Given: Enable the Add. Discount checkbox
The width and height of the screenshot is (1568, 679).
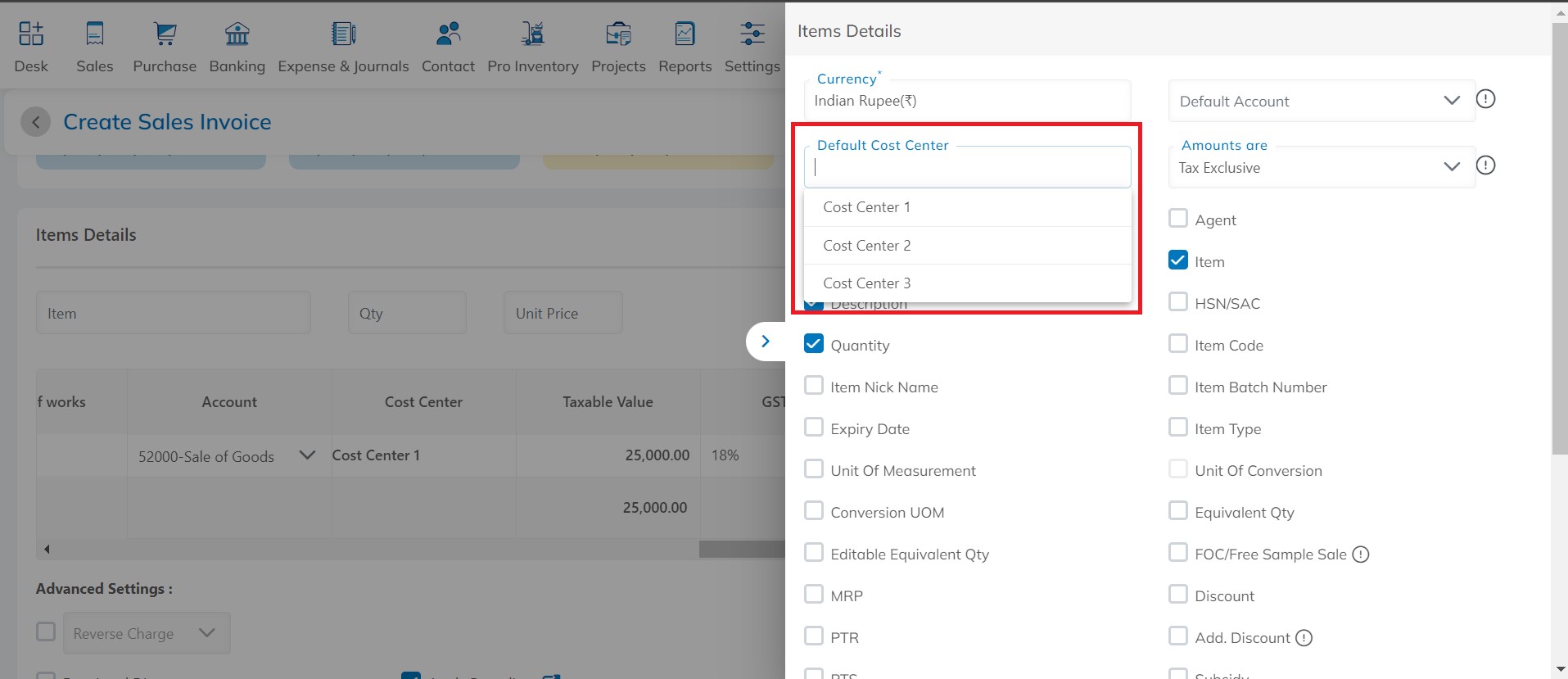Looking at the screenshot, I should [x=1177, y=636].
